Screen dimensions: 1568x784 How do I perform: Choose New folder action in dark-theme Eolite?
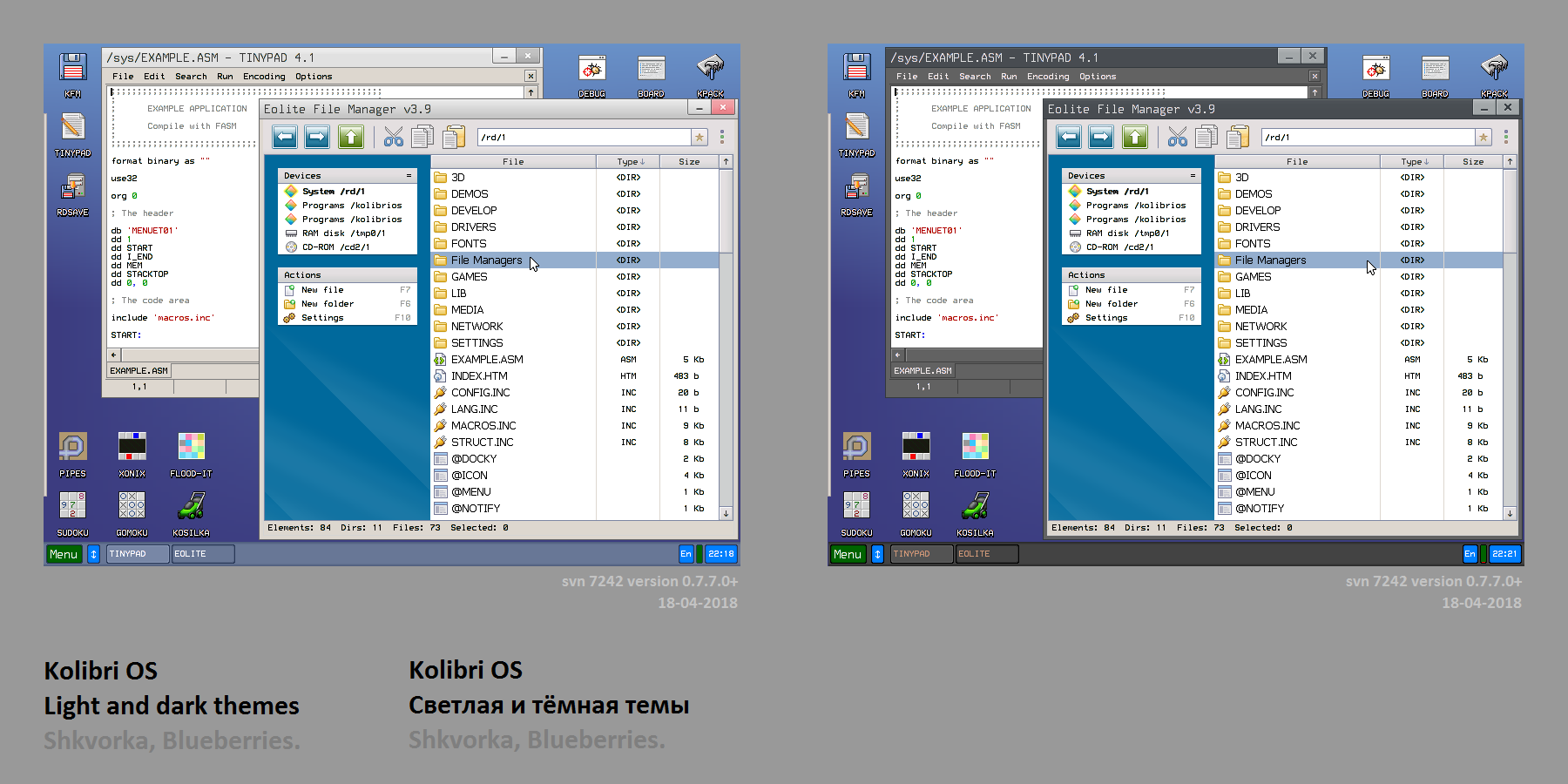(1132, 304)
